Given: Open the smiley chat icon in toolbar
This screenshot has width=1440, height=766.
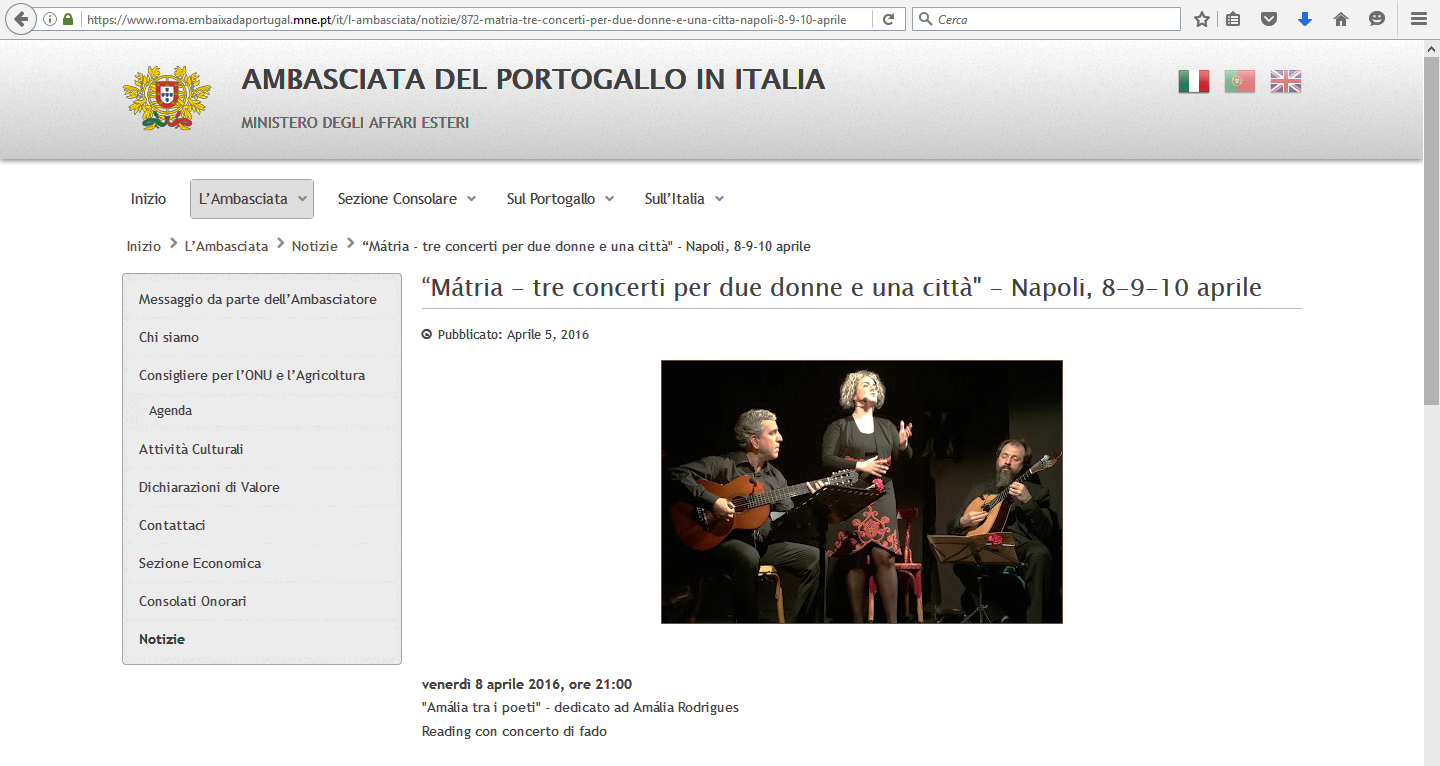Looking at the screenshot, I should [1377, 19].
